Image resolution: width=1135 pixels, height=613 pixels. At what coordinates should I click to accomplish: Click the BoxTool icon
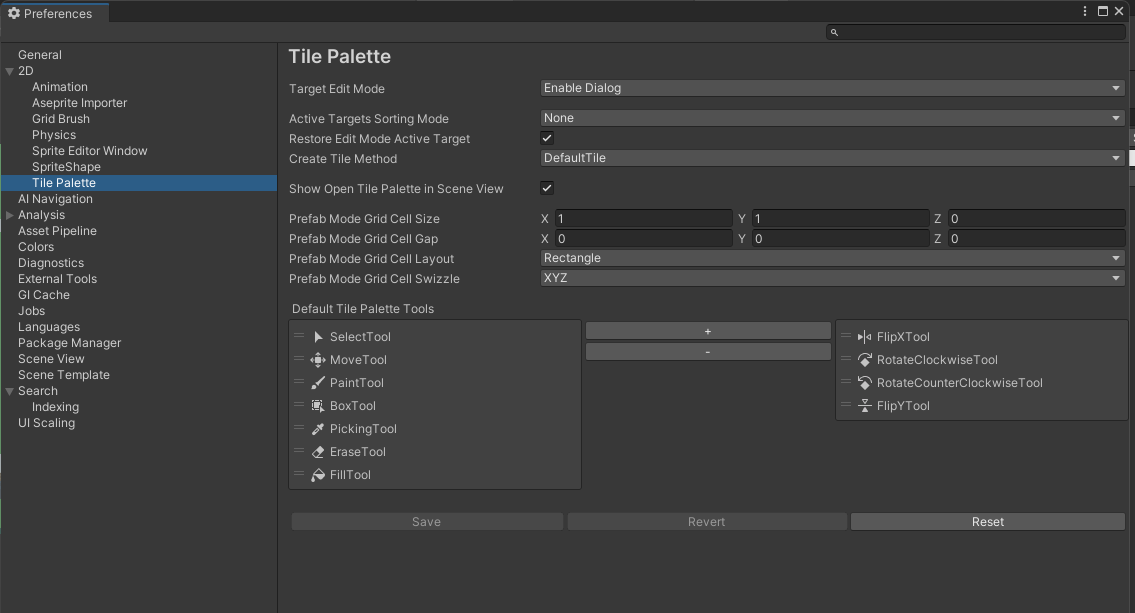click(x=318, y=406)
